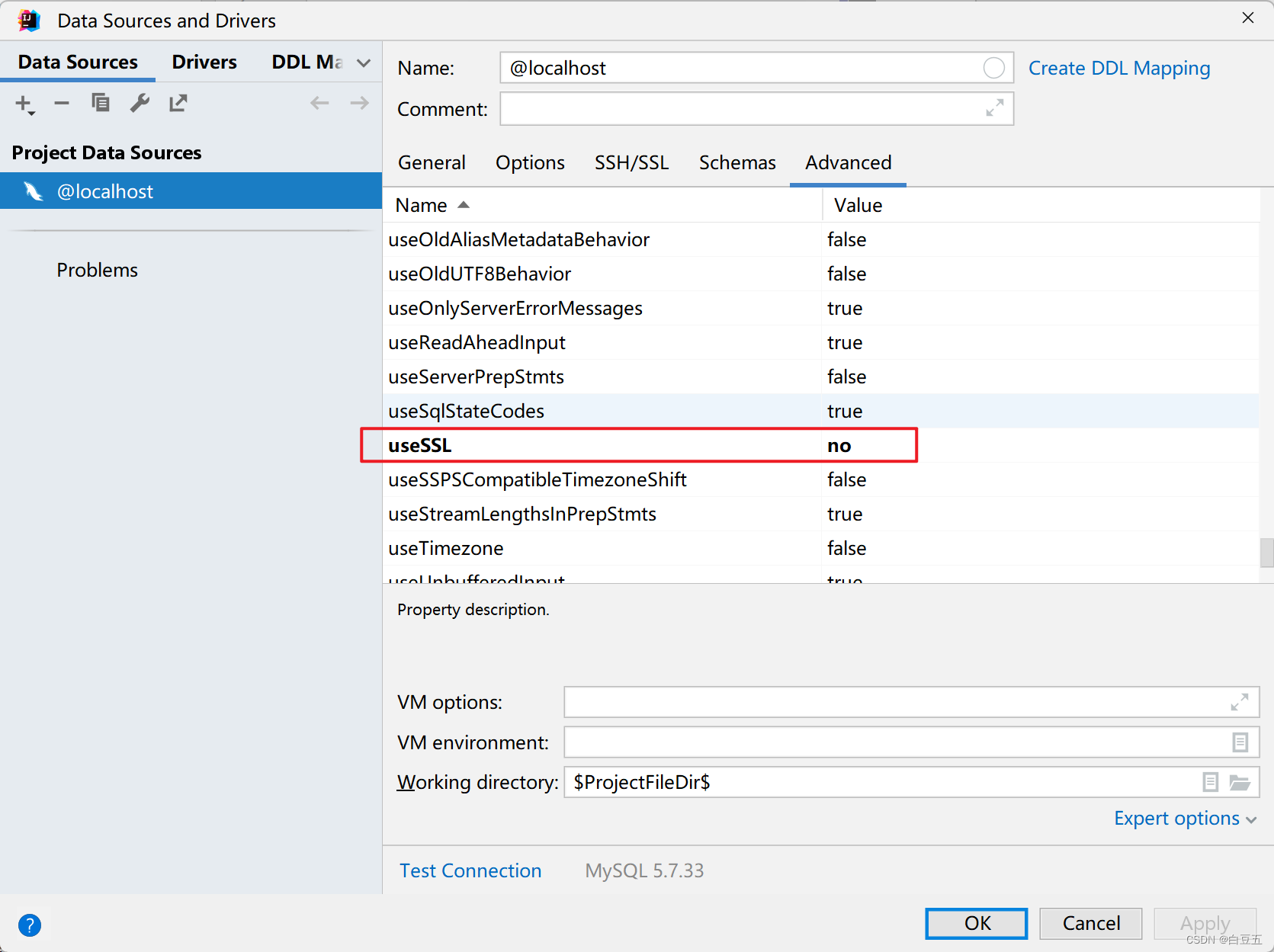Close the Data Sources and Drivers dialog
Image resolution: width=1274 pixels, height=952 pixels.
[1248, 18]
